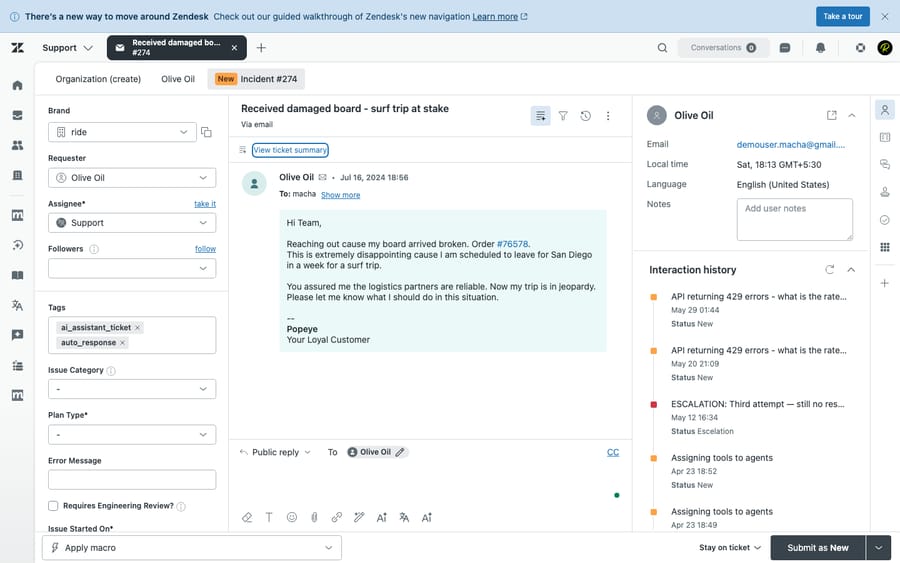Click the Show more link
This screenshot has width=900, height=563.
tap(340, 195)
